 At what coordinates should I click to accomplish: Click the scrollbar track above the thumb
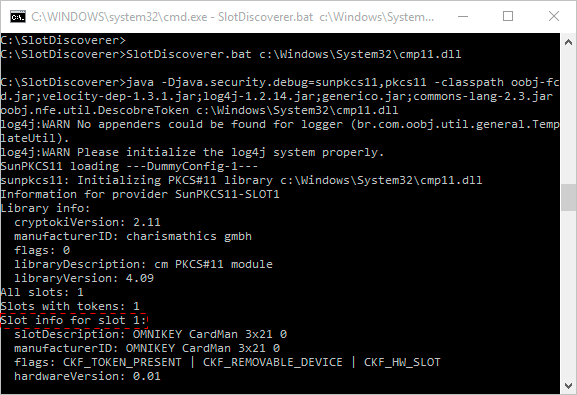(x=568, y=116)
